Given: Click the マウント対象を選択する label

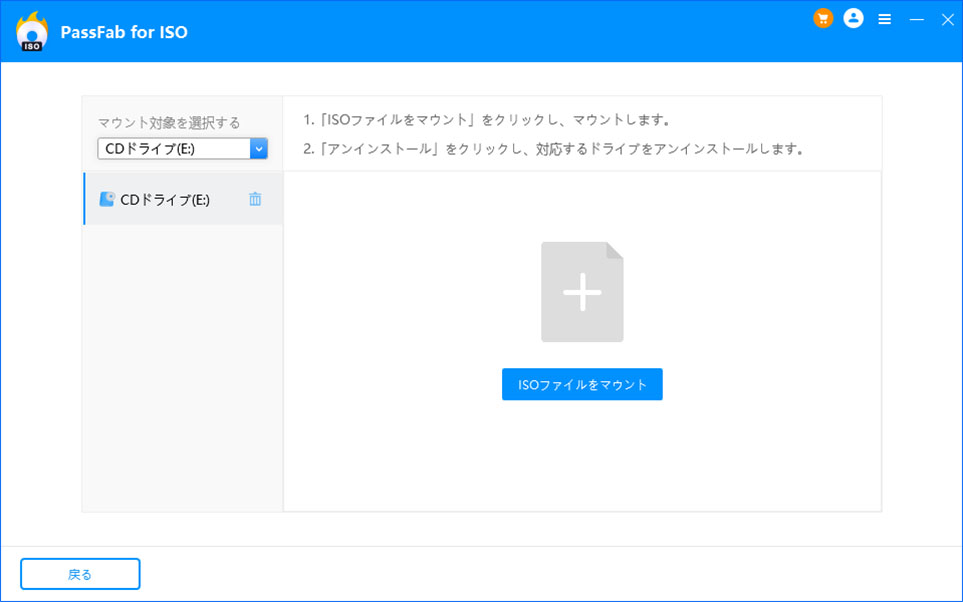Looking at the screenshot, I should [169, 123].
